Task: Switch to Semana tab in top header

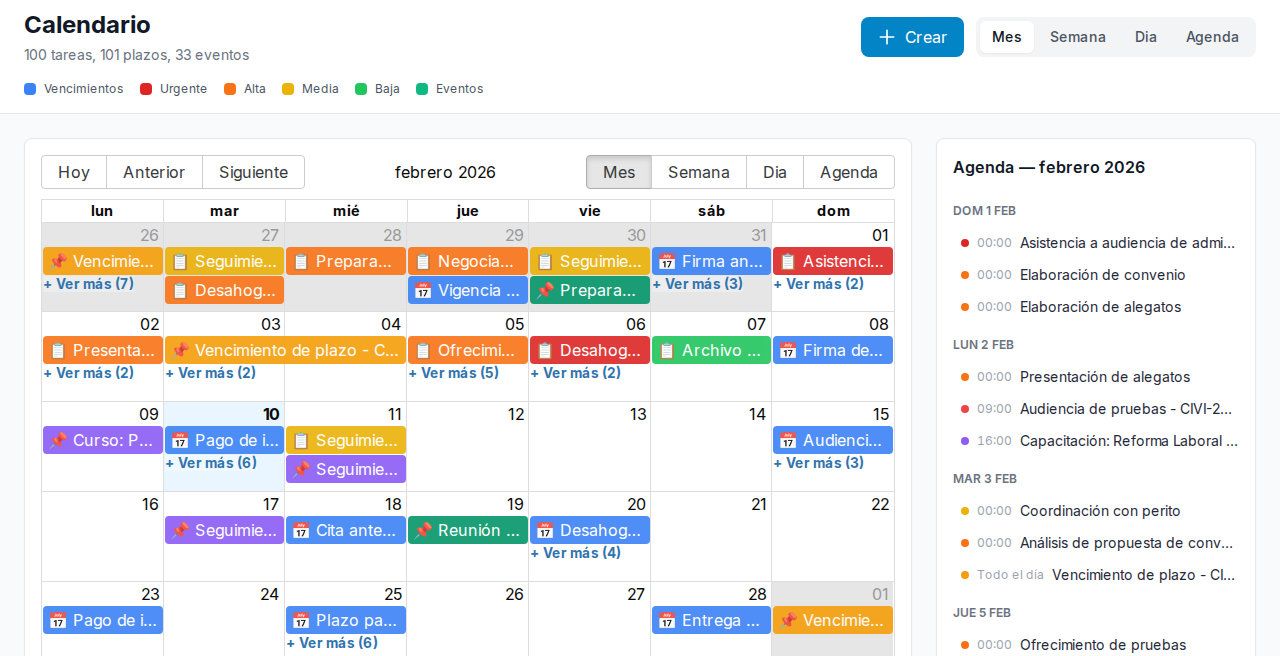Action: (x=1078, y=37)
